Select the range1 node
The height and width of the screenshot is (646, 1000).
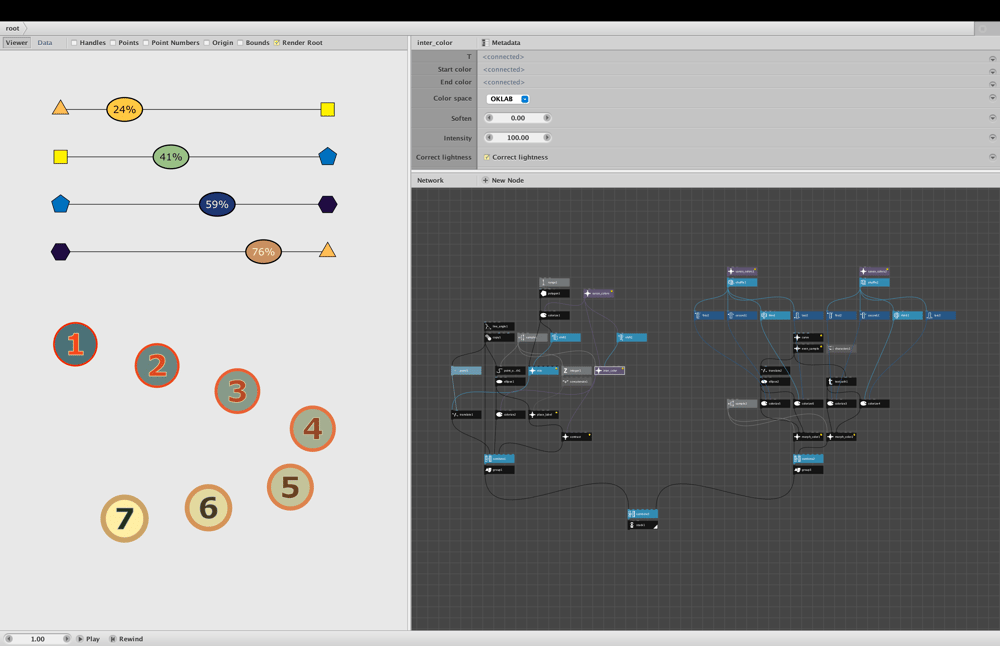[x=554, y=282]
